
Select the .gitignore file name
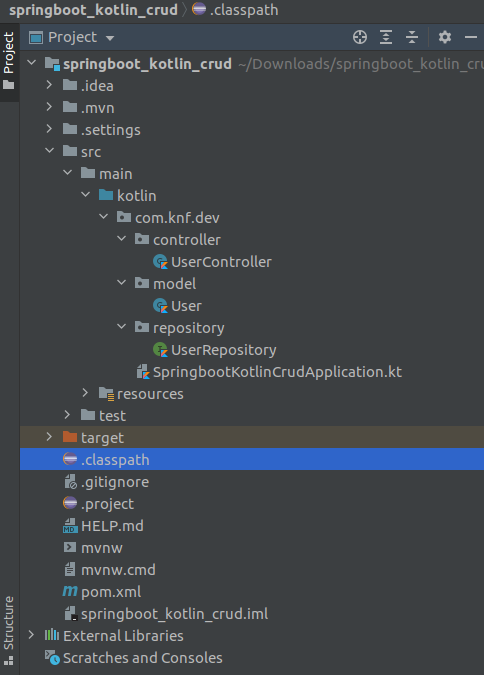pyautogui.click(x=115, y=482)
